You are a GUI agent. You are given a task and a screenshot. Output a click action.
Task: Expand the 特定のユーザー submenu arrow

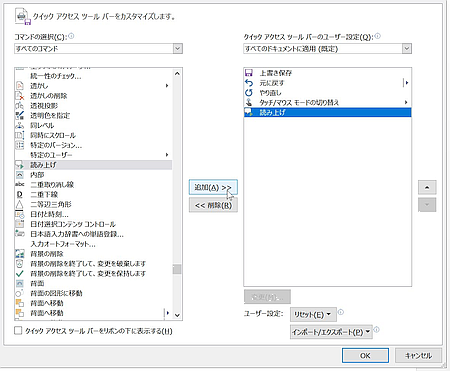coord(167,155)
